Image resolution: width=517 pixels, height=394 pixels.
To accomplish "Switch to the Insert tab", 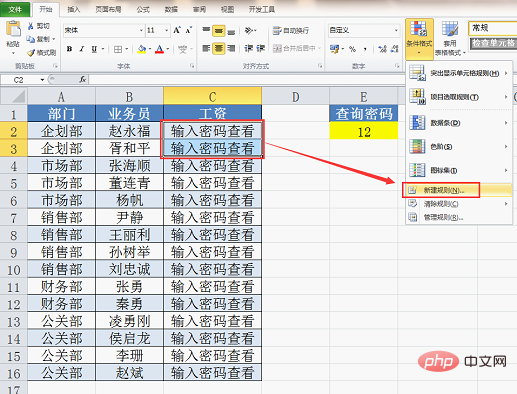I will [x=74, y=9].
